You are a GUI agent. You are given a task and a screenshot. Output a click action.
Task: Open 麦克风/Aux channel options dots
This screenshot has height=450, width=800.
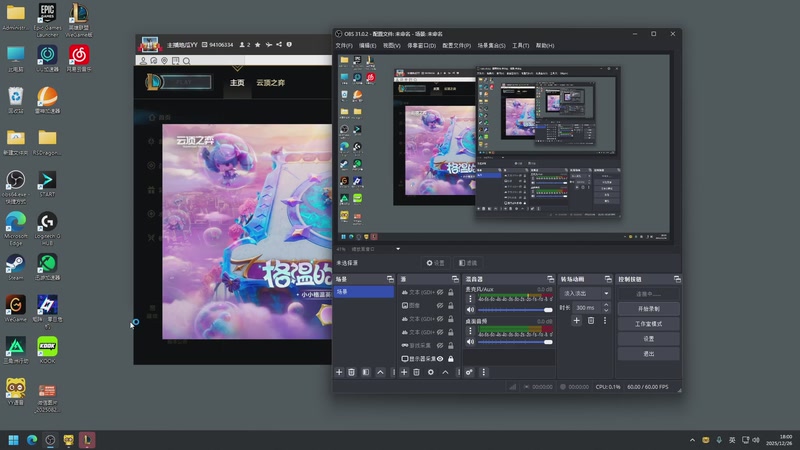click(470, 299)
